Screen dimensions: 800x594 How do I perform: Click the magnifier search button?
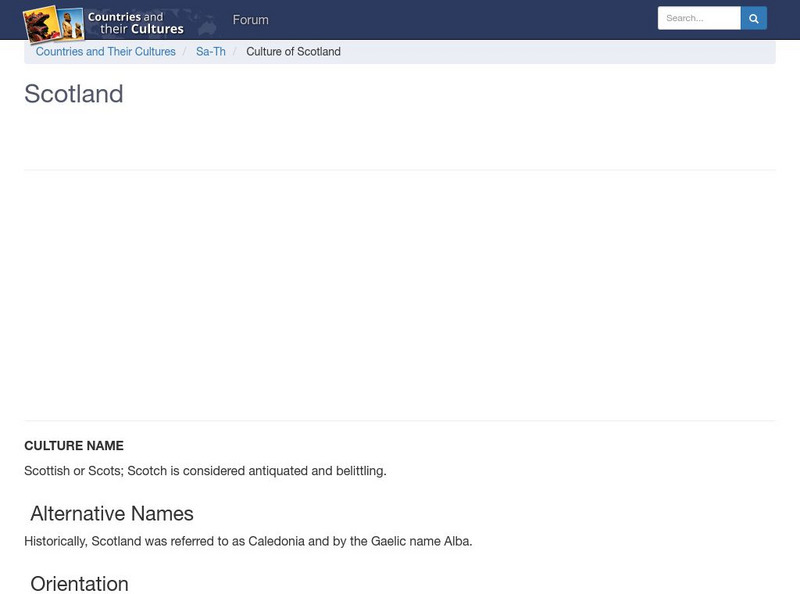tap(754, 18)
